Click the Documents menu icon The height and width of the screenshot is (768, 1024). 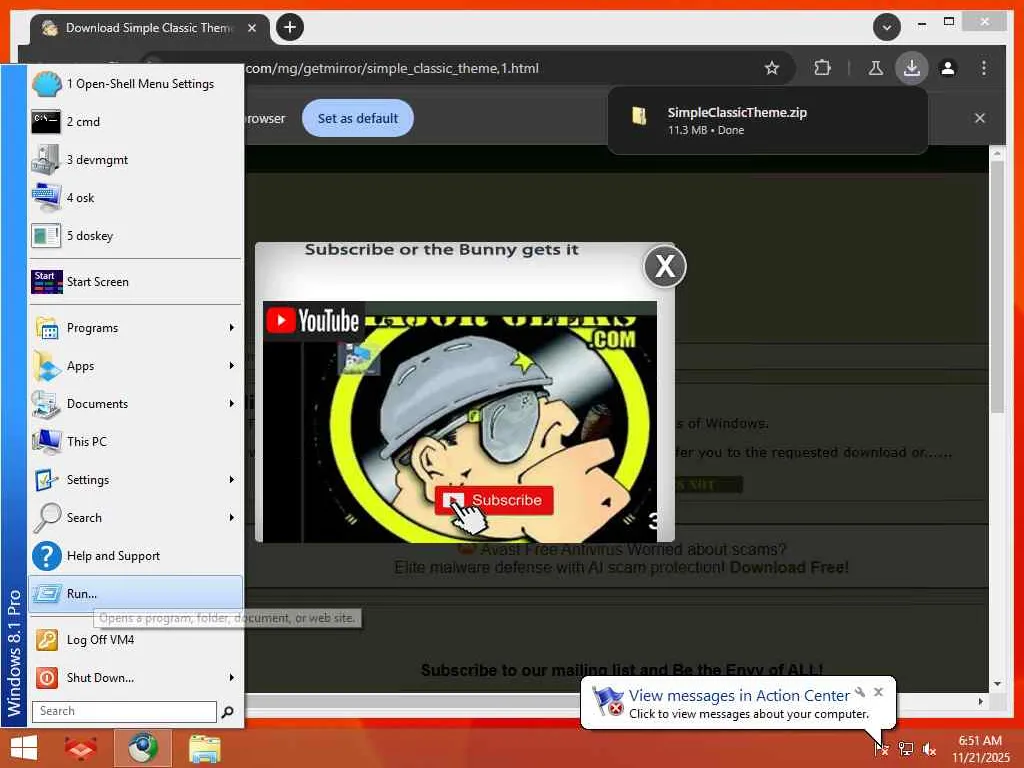click(46, 404)
